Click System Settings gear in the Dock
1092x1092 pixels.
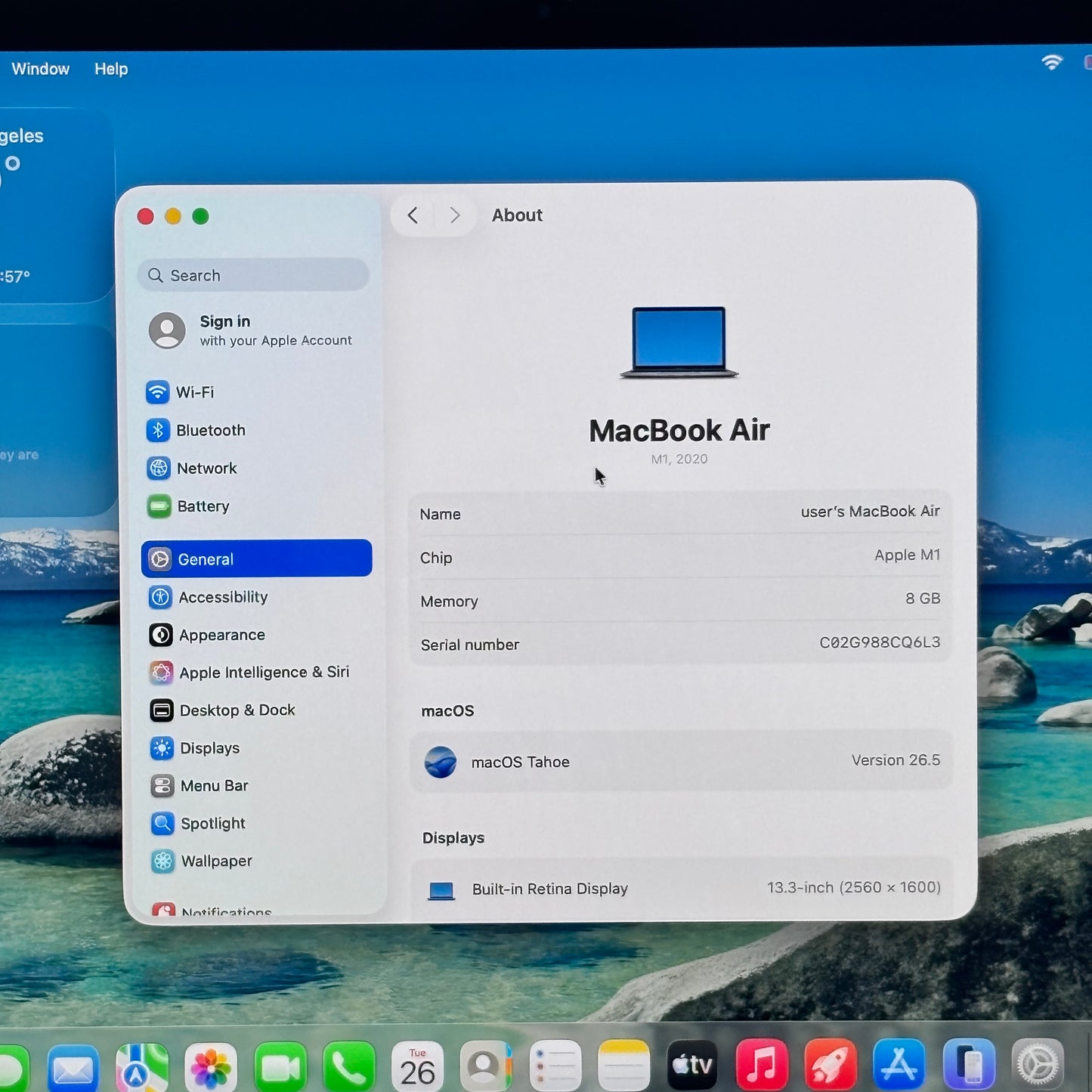pos(1038,1064)
